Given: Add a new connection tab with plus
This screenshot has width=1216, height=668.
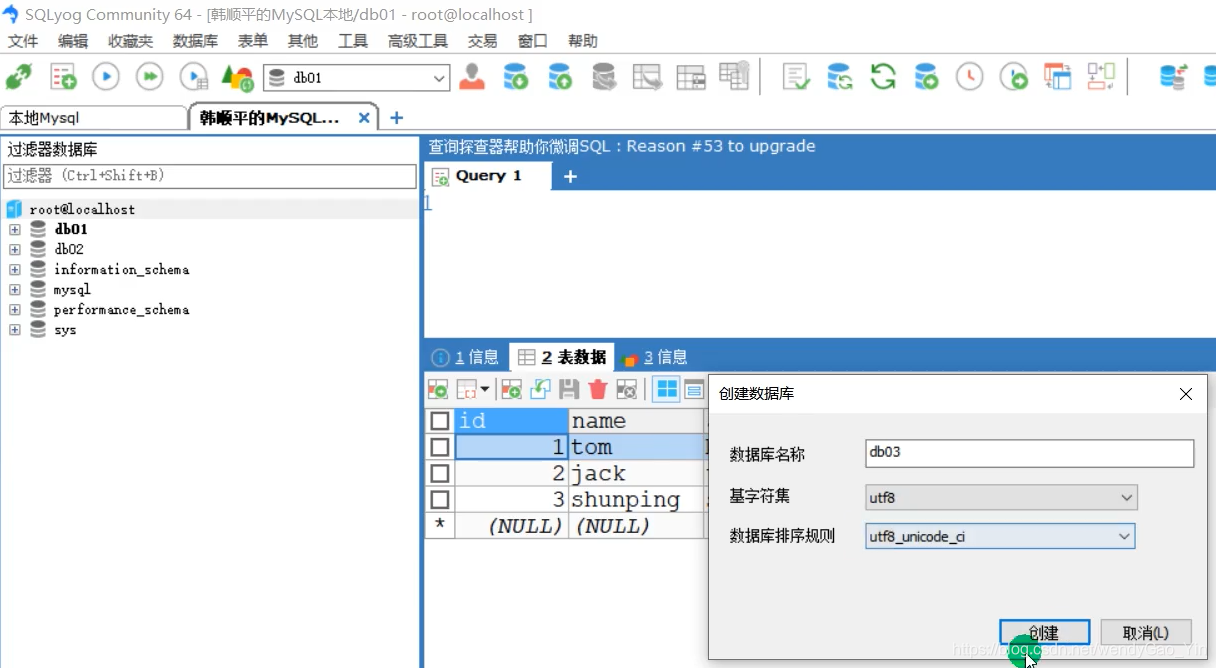Looking at the screenshot, I should 397,118.
